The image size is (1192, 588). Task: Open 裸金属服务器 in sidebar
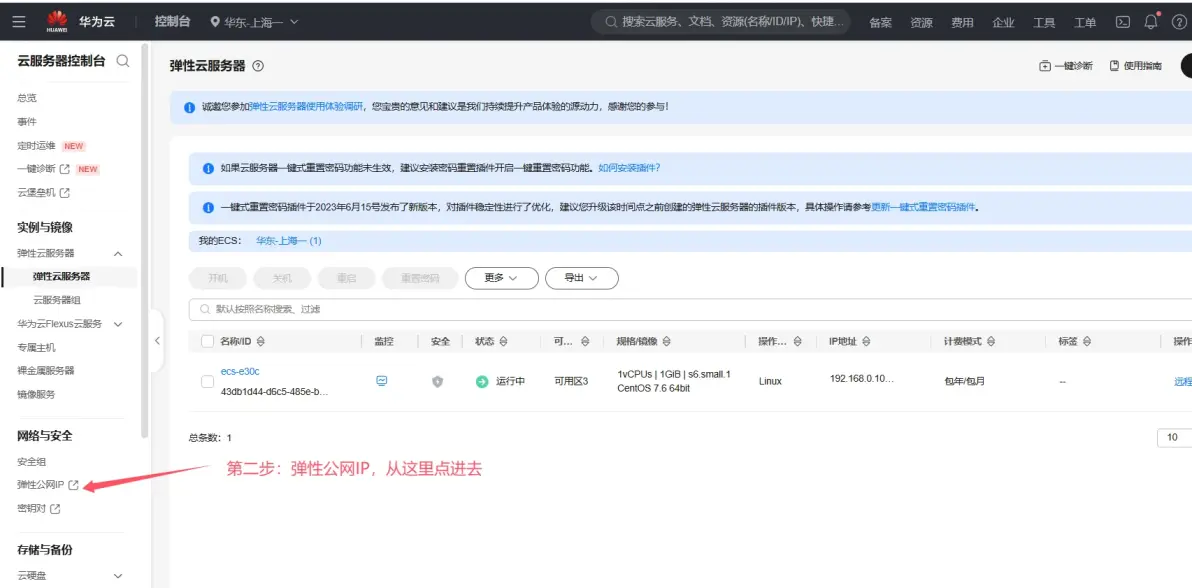click(x=46, y=370)
